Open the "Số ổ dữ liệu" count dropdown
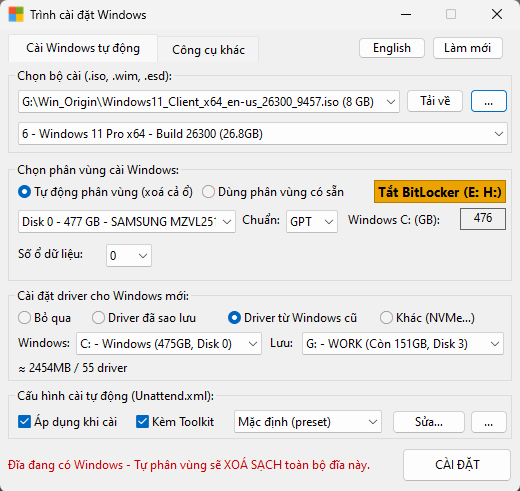This screenshot has height=491, width=520. point(129,255)
